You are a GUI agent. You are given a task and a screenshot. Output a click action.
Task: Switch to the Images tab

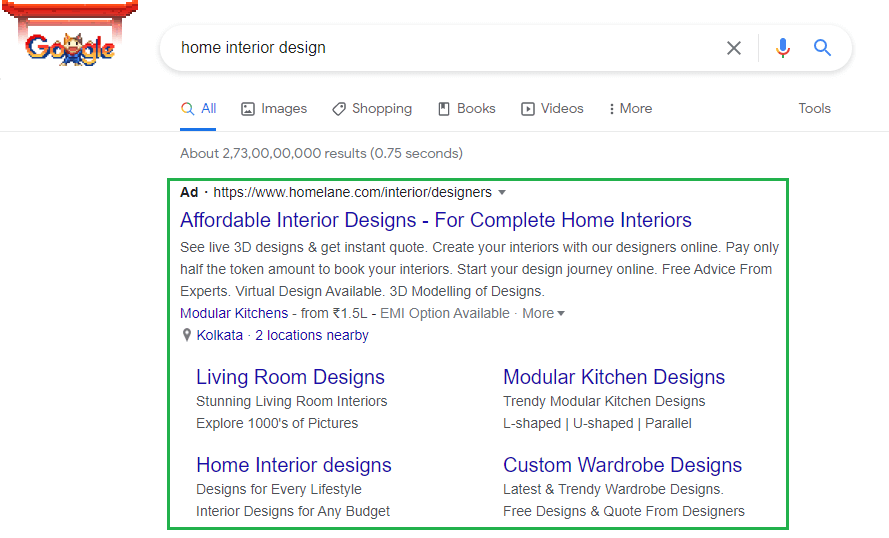pyautogui.click(x=274, y=109)
